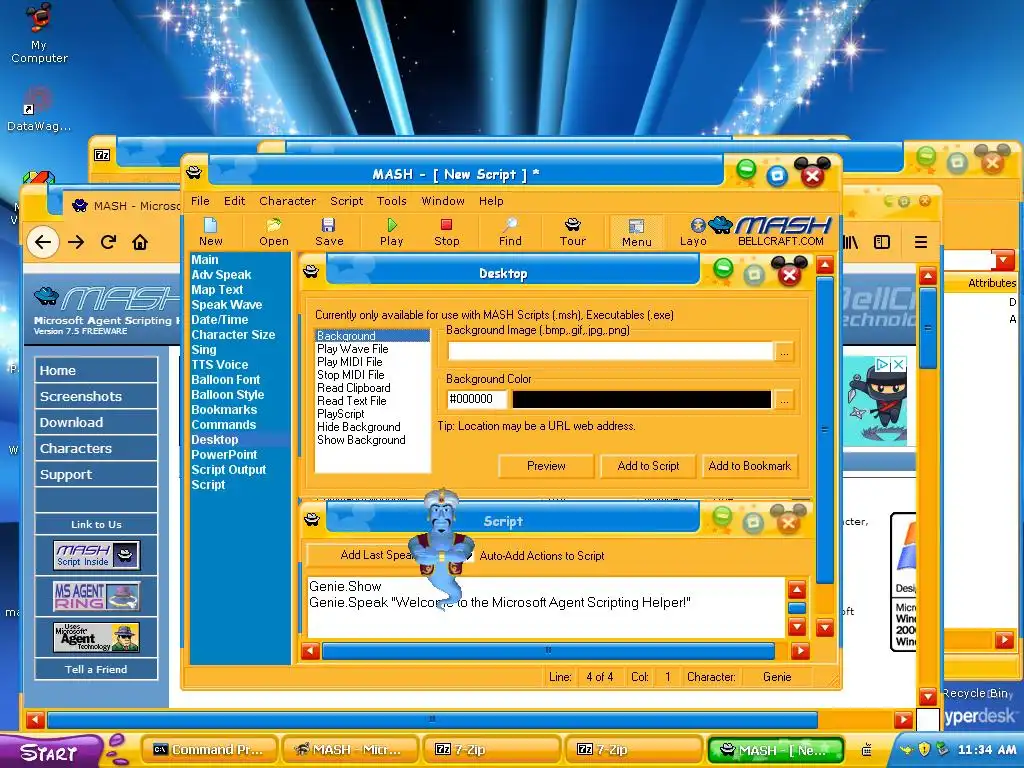1024x768 pixels.
Task: Open the Window menu
Action: point(442,201)
